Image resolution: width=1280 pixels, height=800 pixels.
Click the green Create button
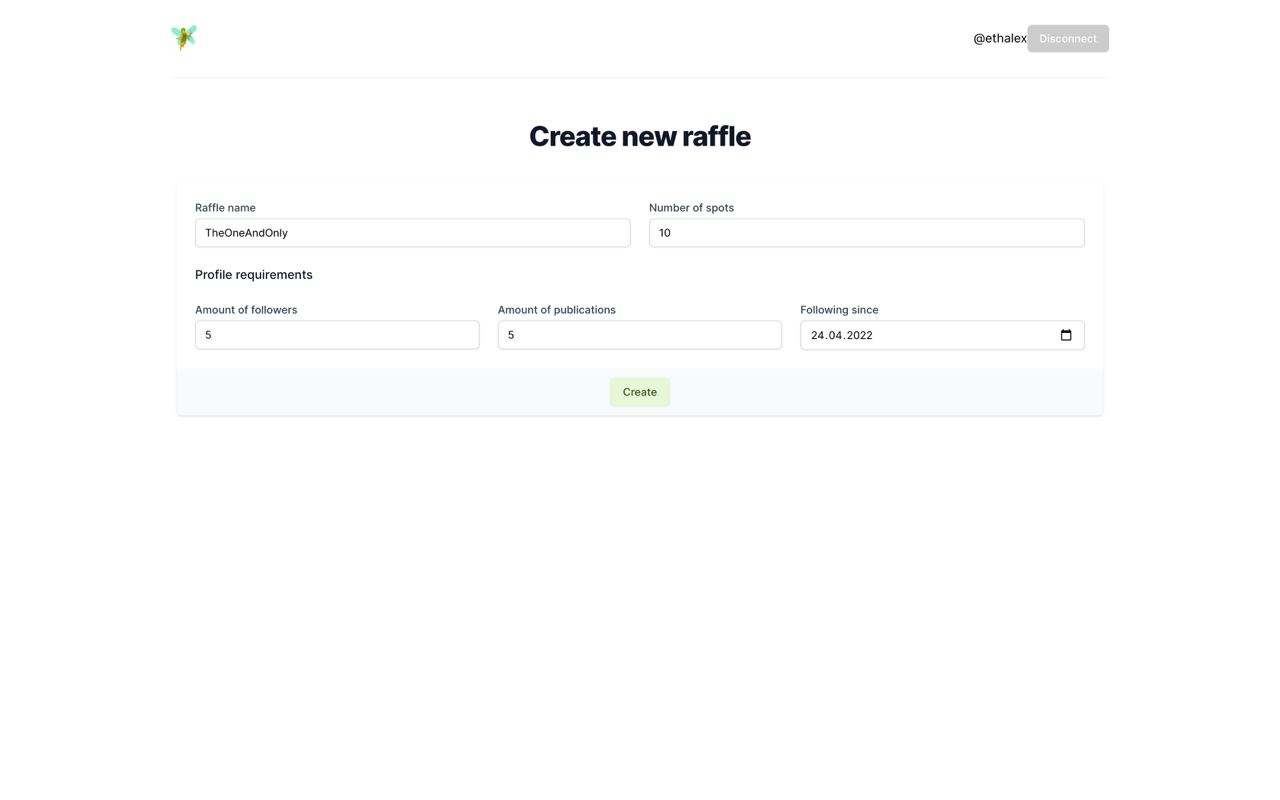pos(640,392)
